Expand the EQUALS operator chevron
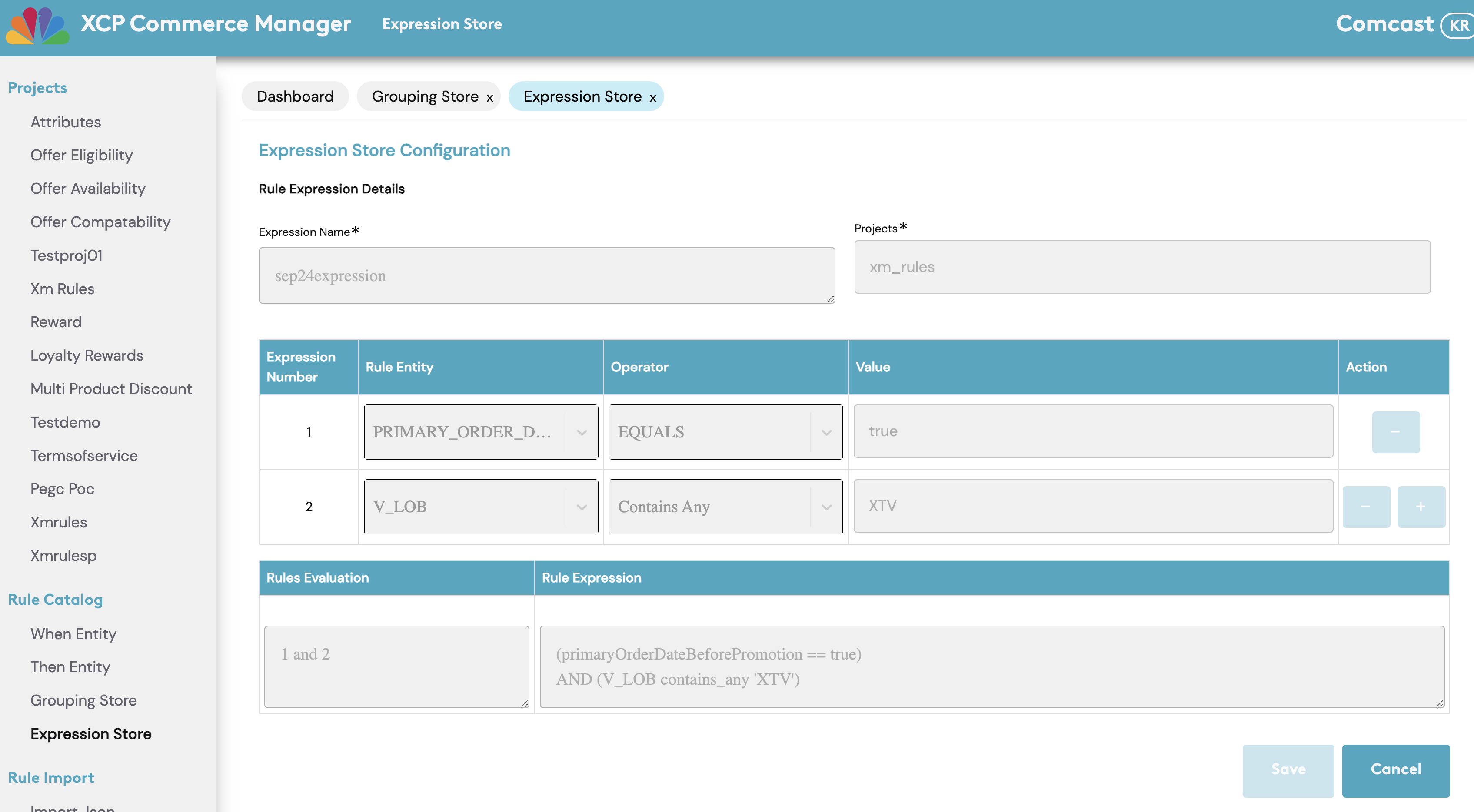 826,432
